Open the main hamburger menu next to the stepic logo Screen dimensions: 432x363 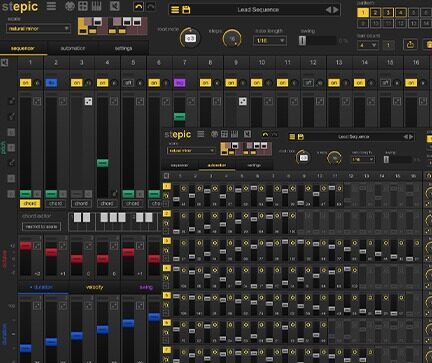[x=51, y=6]
